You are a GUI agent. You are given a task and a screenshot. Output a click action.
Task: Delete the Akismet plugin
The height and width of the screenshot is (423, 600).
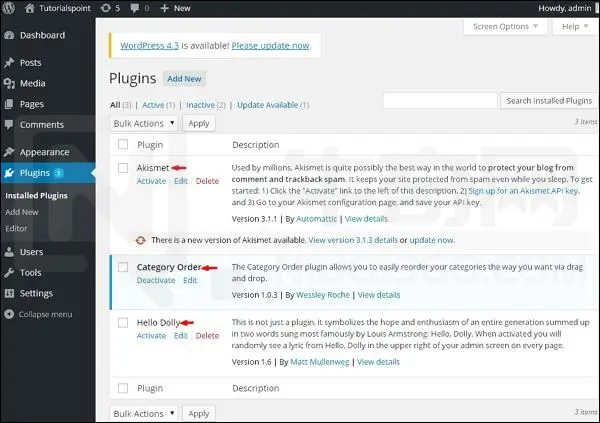point(207,181)
